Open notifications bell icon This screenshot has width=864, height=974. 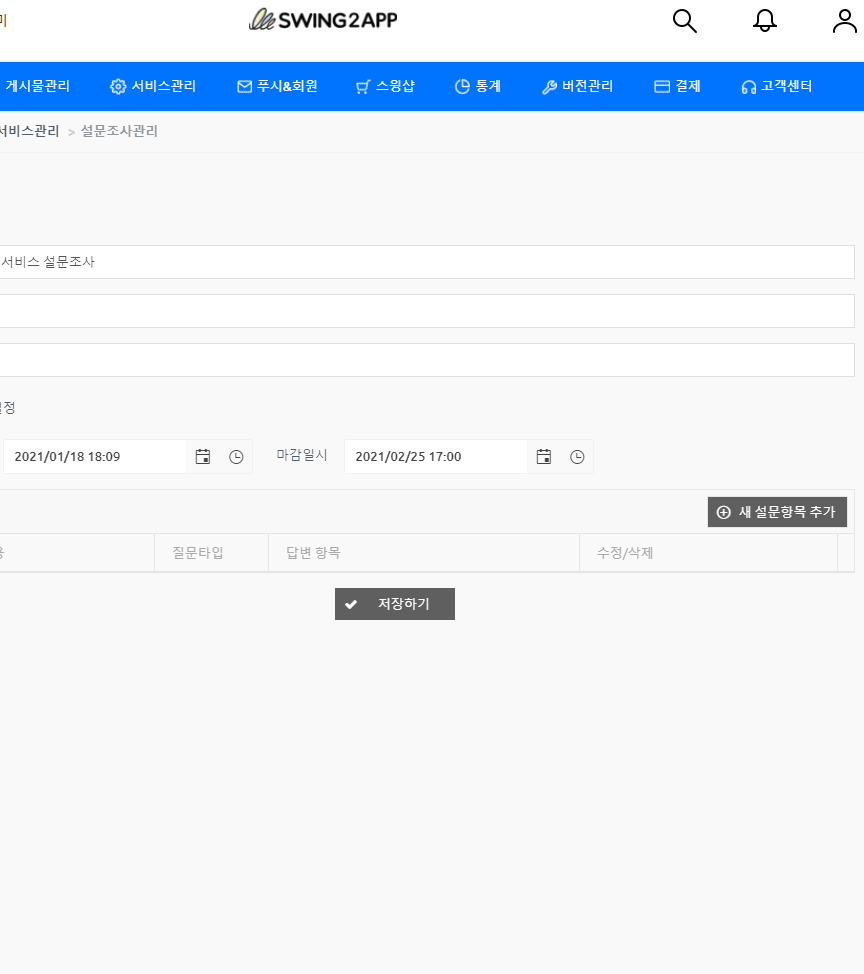tap(765, 21)
